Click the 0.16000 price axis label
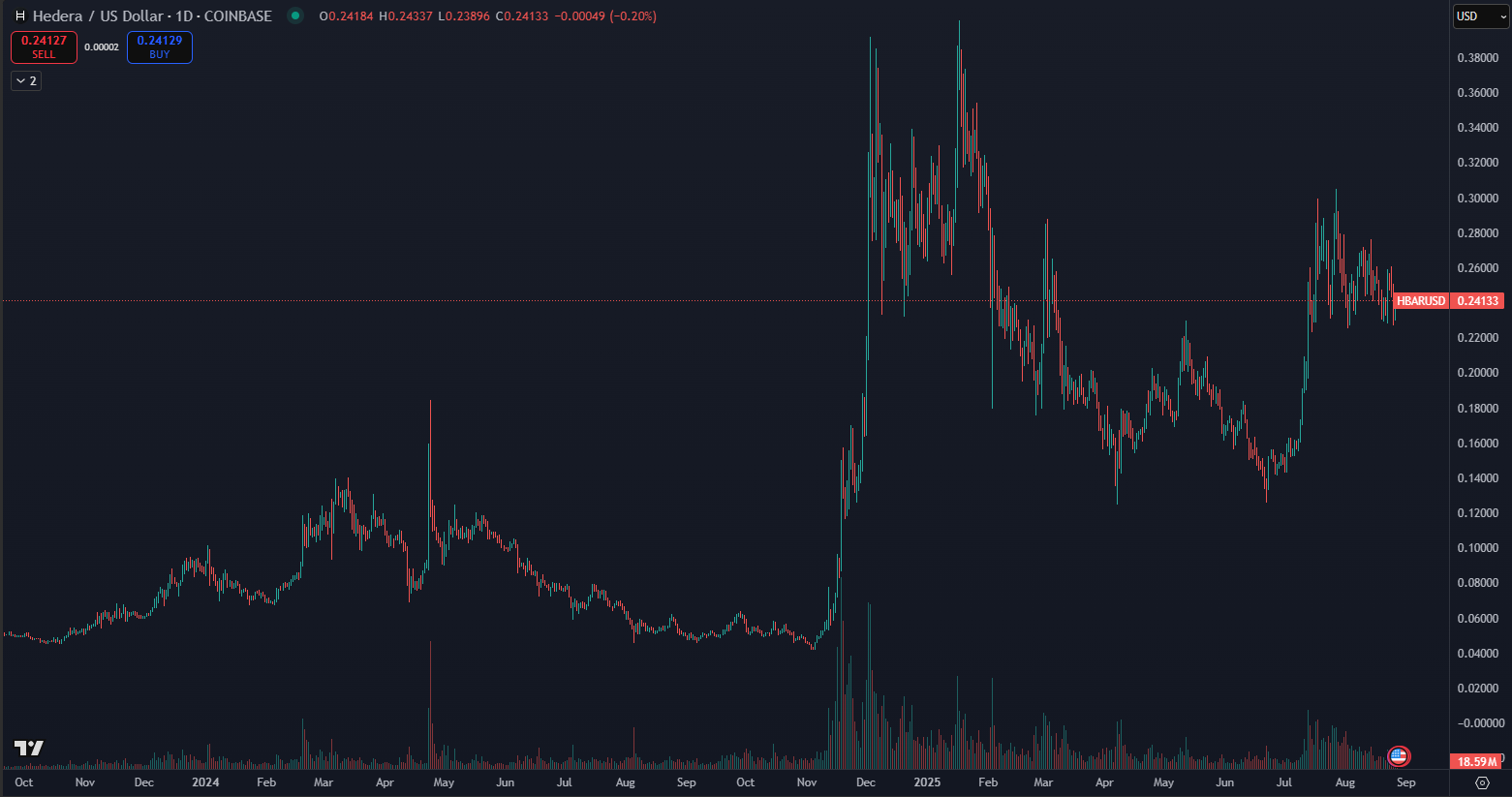1512x797 pixels. pos(1478,444)
